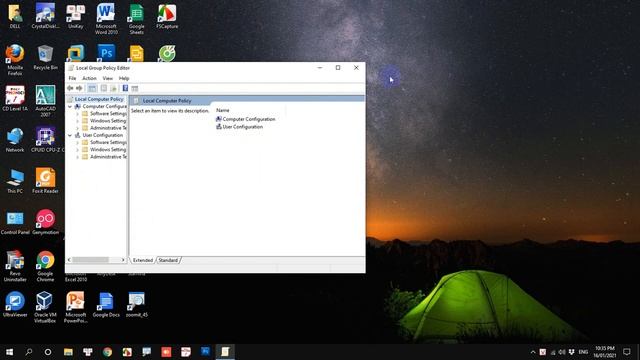Click the ENG language indicator

584,352
